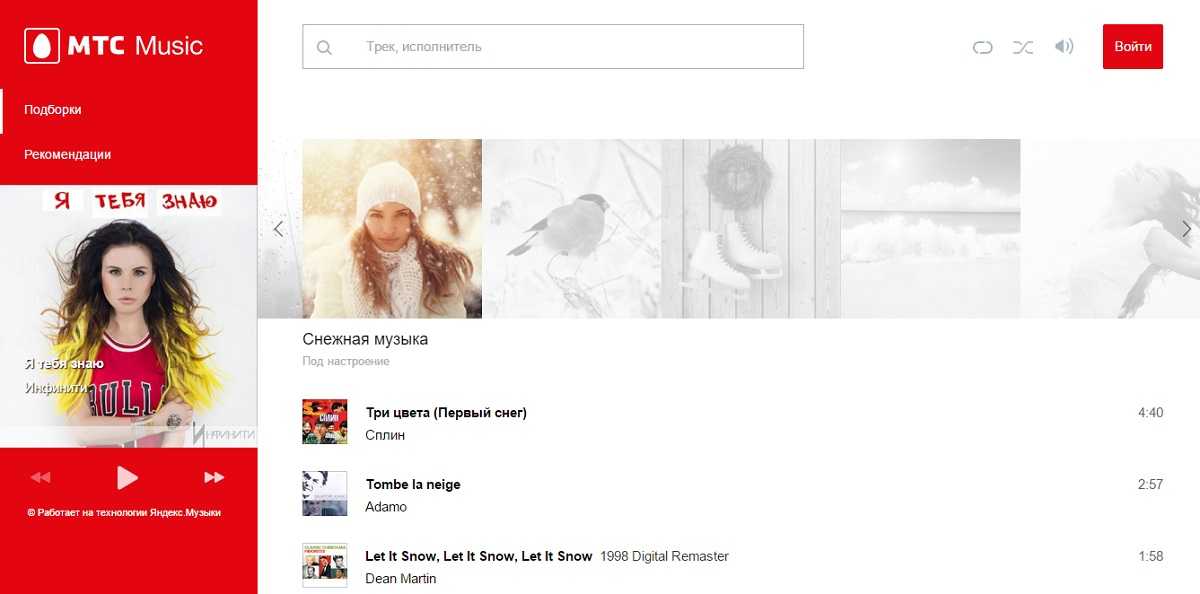Click the Tombe la neige album cover
Viewport: 1200px width, 594px height.
[324, 494]
